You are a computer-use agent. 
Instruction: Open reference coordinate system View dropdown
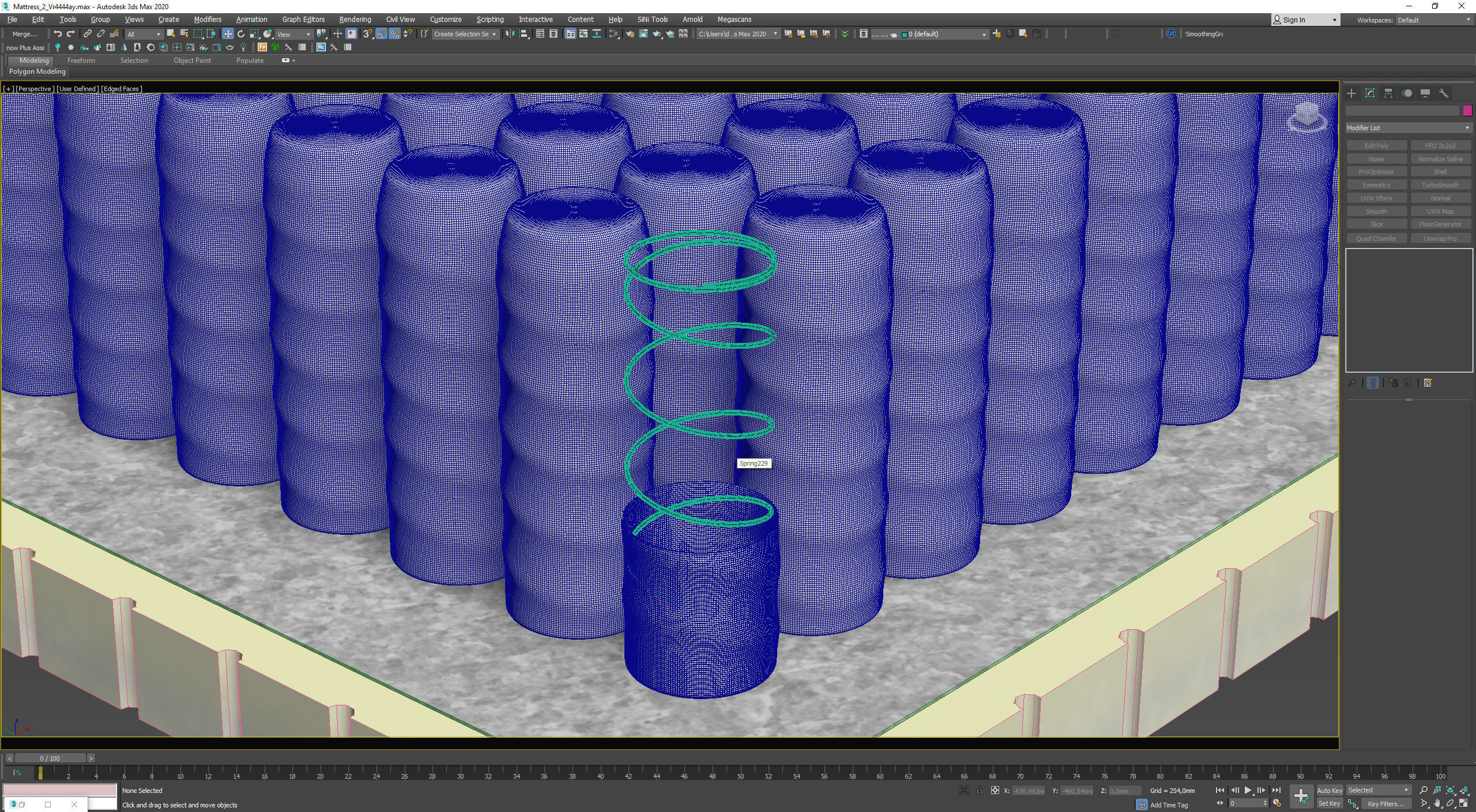coord(294,35)
